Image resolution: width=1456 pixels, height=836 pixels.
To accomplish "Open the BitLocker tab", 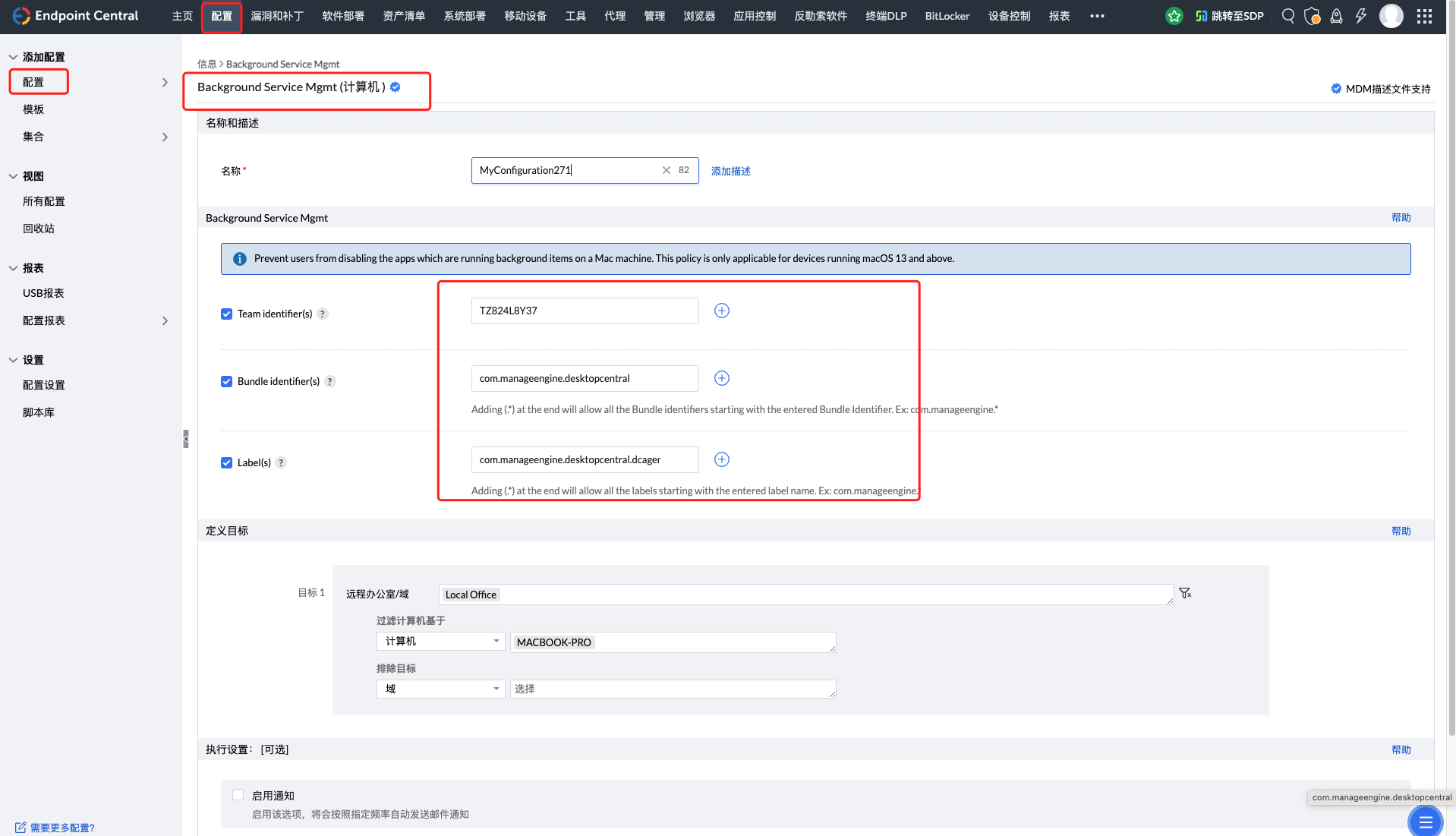I will point(947,16).
